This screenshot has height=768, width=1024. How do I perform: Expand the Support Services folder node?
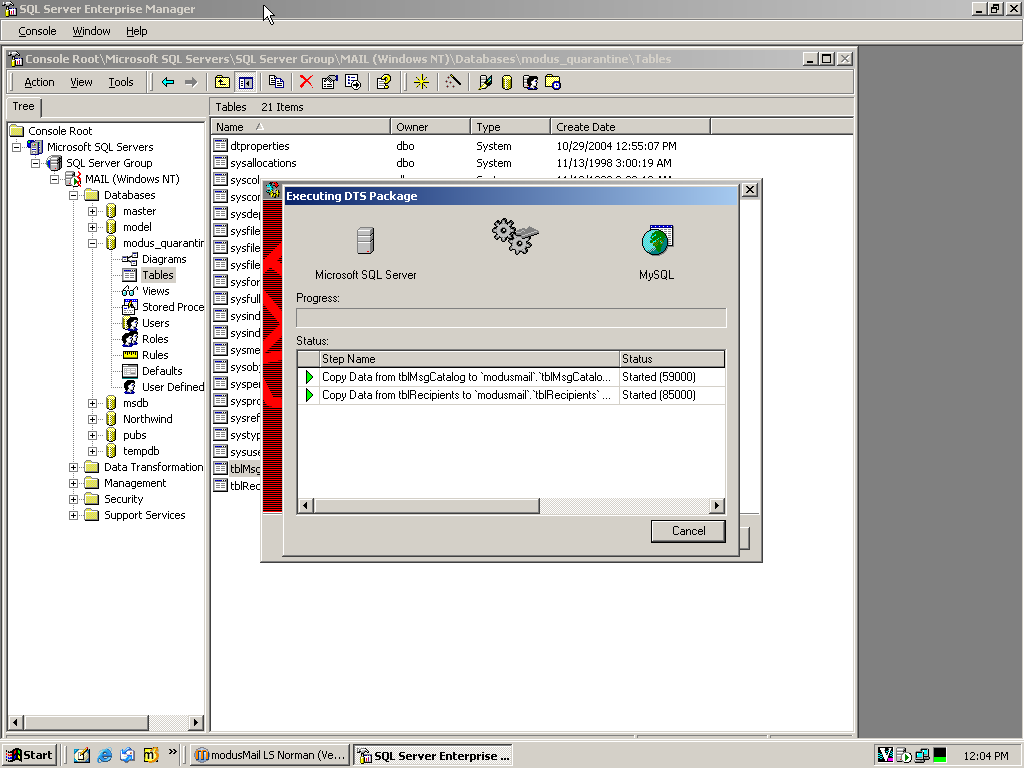click(x=74, y=515)
